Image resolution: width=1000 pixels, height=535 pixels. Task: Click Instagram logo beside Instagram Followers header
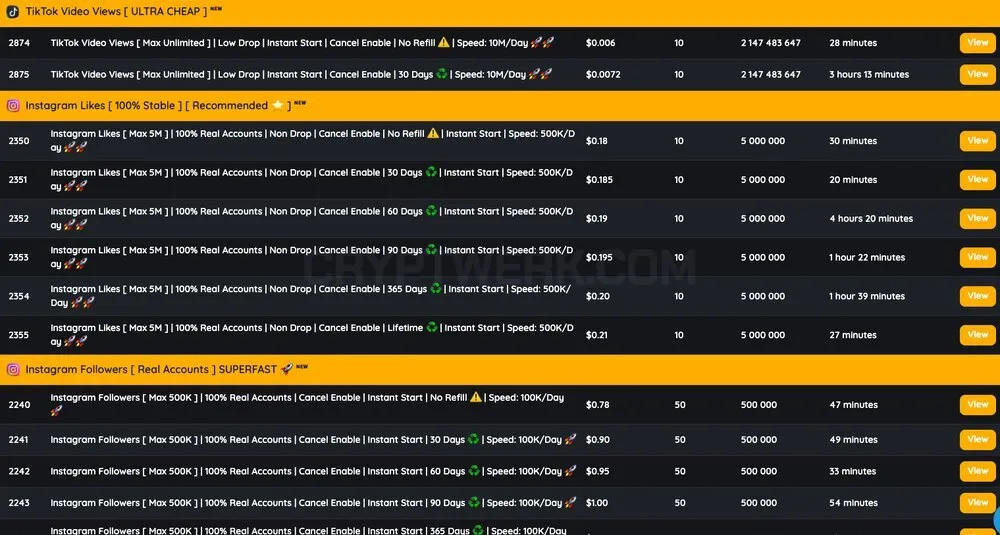pos(13,370)
